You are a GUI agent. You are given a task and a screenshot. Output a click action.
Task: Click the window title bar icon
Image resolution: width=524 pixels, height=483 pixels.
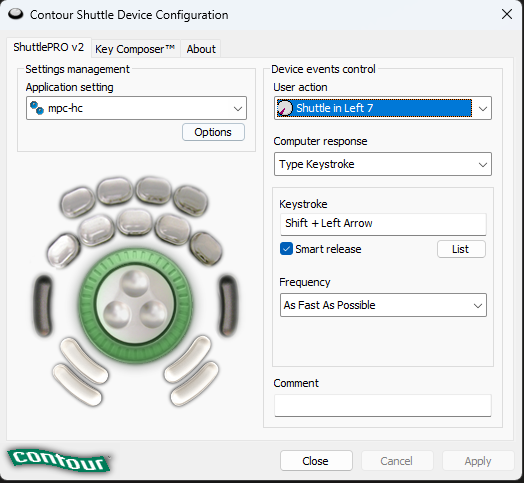tap(16, 14)
